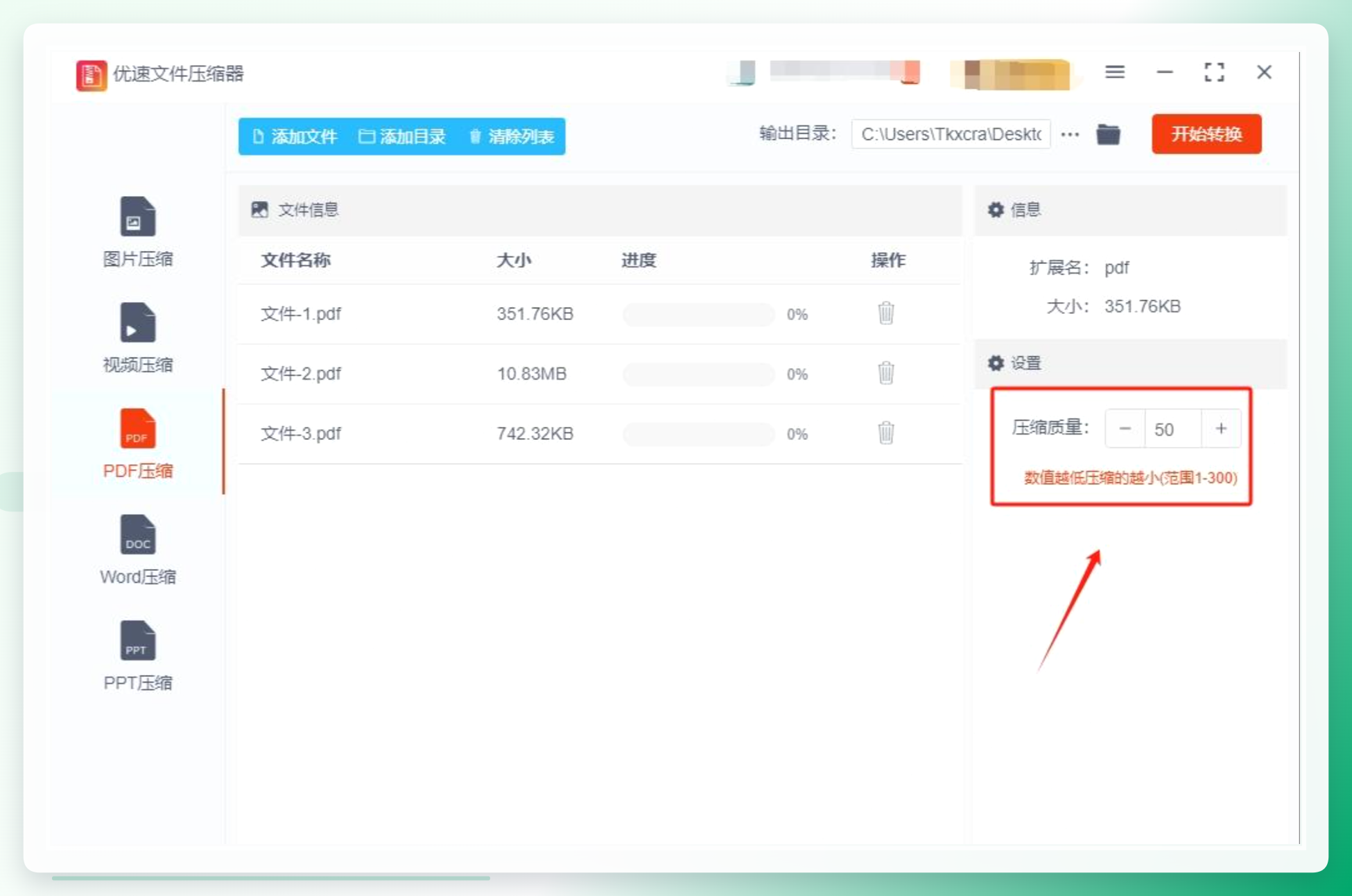Select the PDF压缩 sidebar icon
Image resolution: width=1352 pixels, height=896 pixels.
[x=137, y=428]
